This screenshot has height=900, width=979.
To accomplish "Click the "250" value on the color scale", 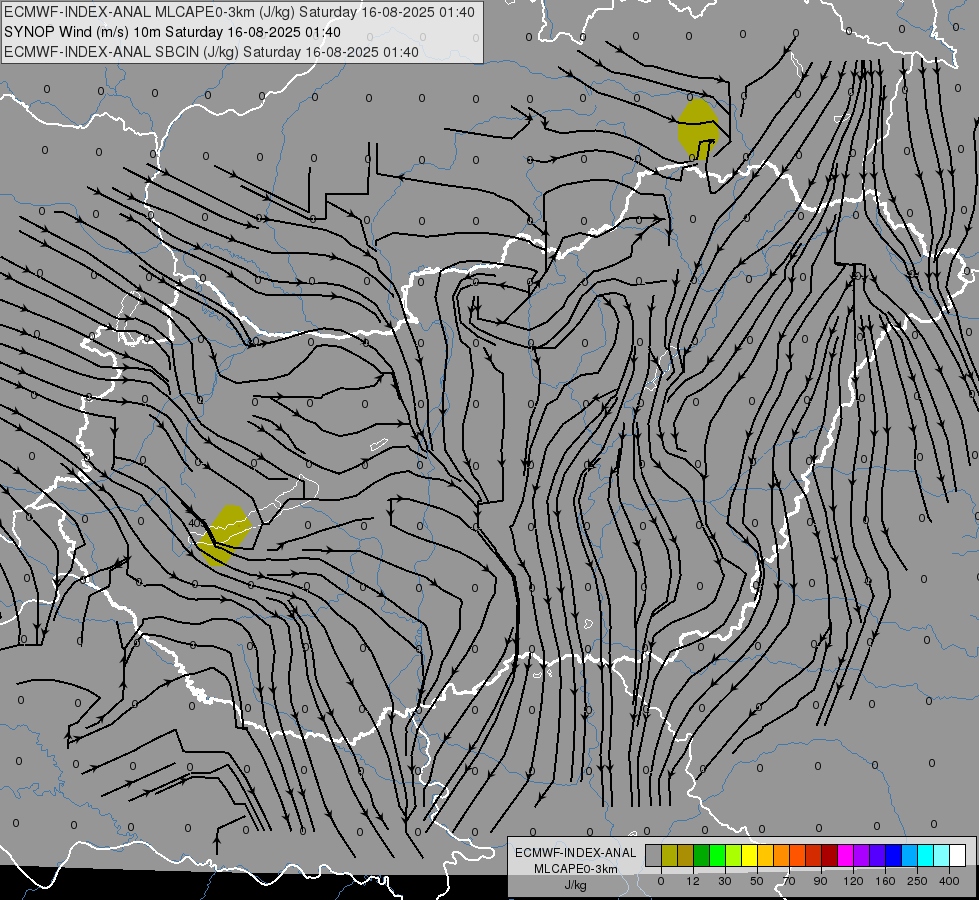I will 917,881.
